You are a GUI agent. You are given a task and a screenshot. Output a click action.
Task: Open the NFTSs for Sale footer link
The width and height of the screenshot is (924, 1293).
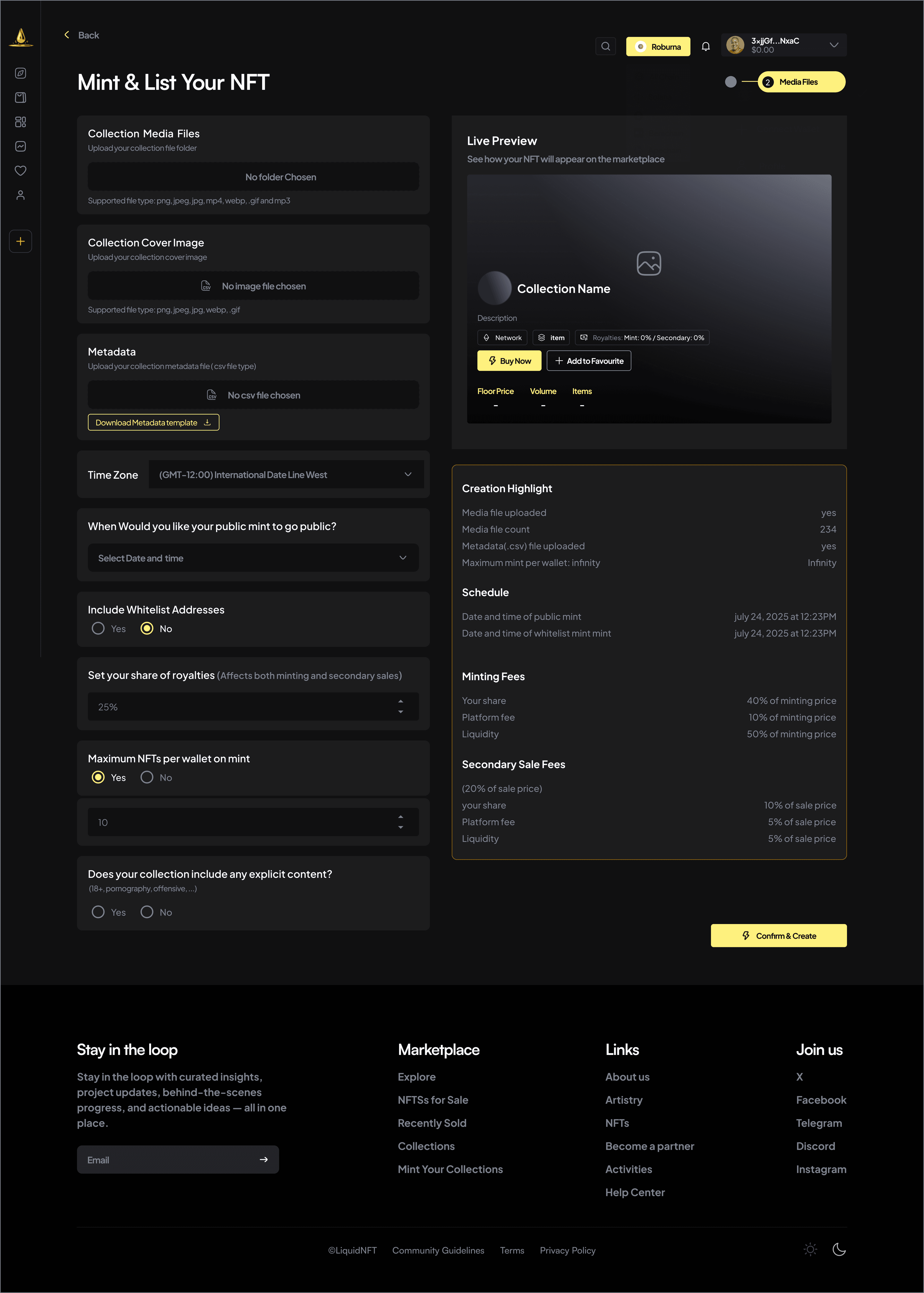[x=433, y=1100]
